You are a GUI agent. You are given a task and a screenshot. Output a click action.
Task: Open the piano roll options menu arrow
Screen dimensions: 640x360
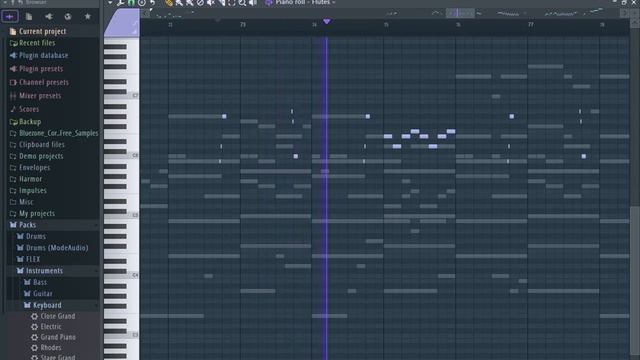tap(110, 2)
